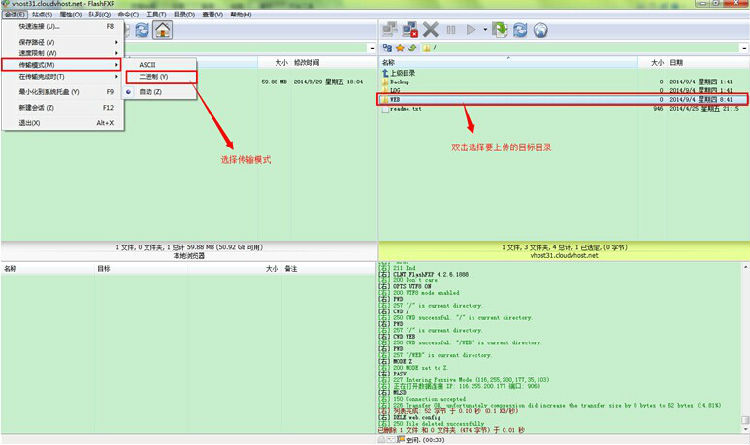Image resolution: width=750 pixels, height=445 pixels.
Task: Click the left pane refresh icon
Action: click(142, 30)
